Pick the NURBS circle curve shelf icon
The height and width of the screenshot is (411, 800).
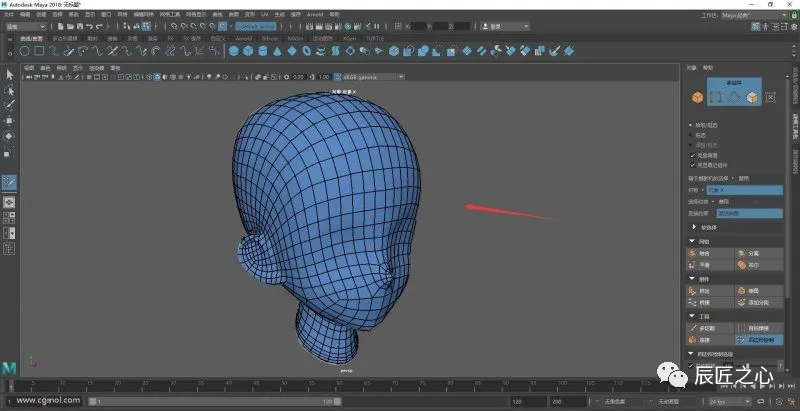[24, 50]
